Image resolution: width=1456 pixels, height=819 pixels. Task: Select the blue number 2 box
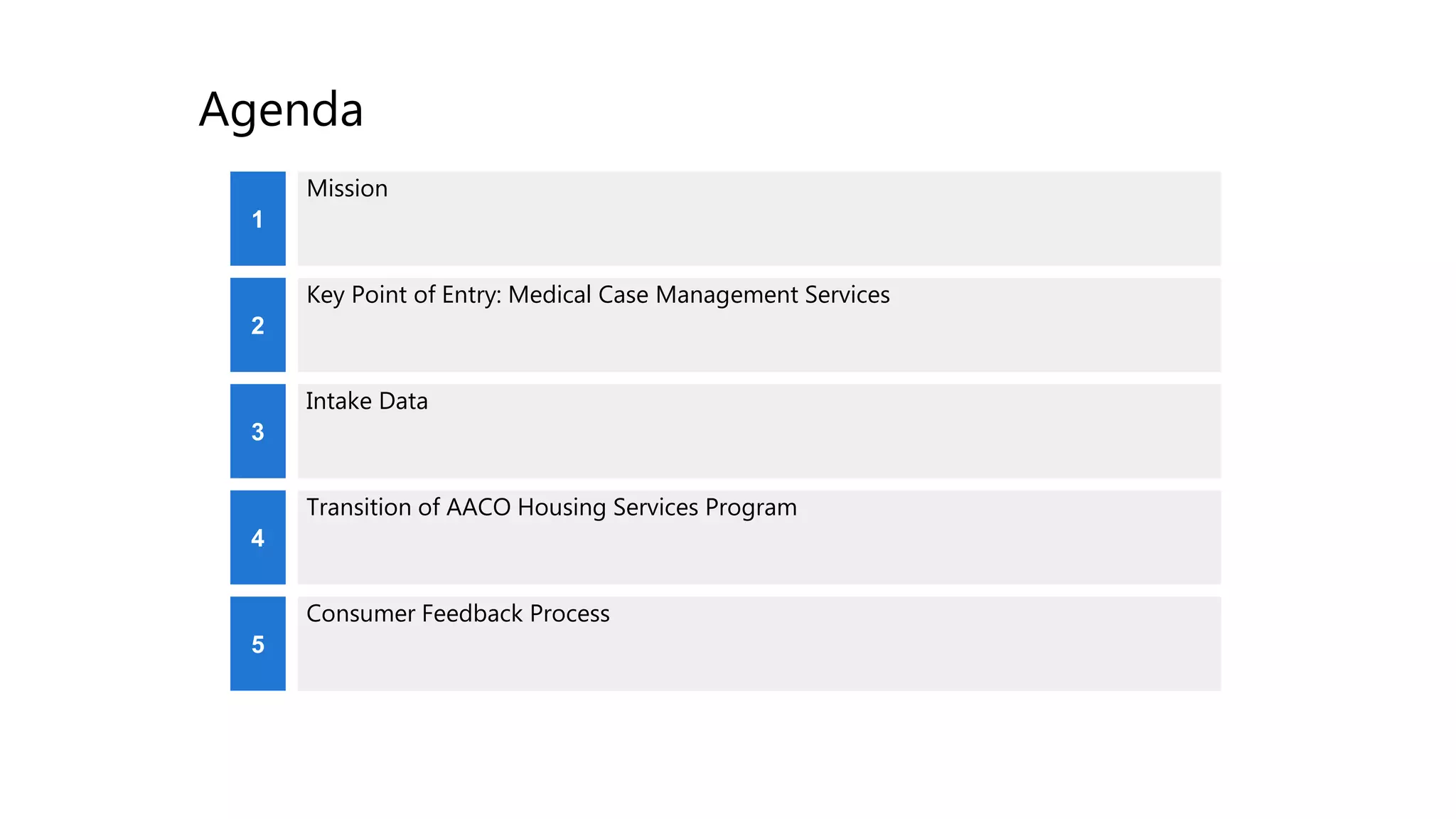(257, 325)
